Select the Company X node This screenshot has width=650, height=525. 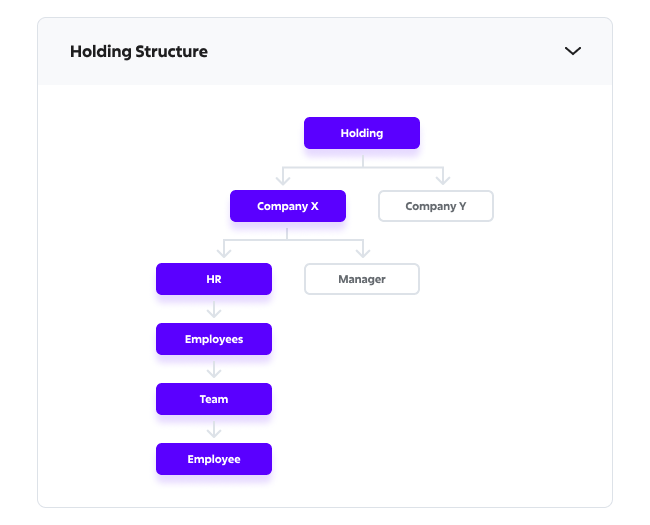288,206
